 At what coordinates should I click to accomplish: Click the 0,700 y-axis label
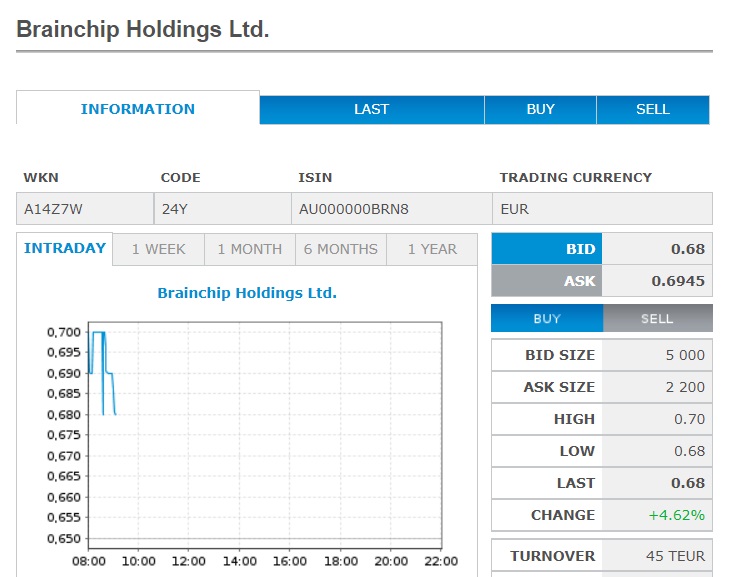[x=64, y=332]
